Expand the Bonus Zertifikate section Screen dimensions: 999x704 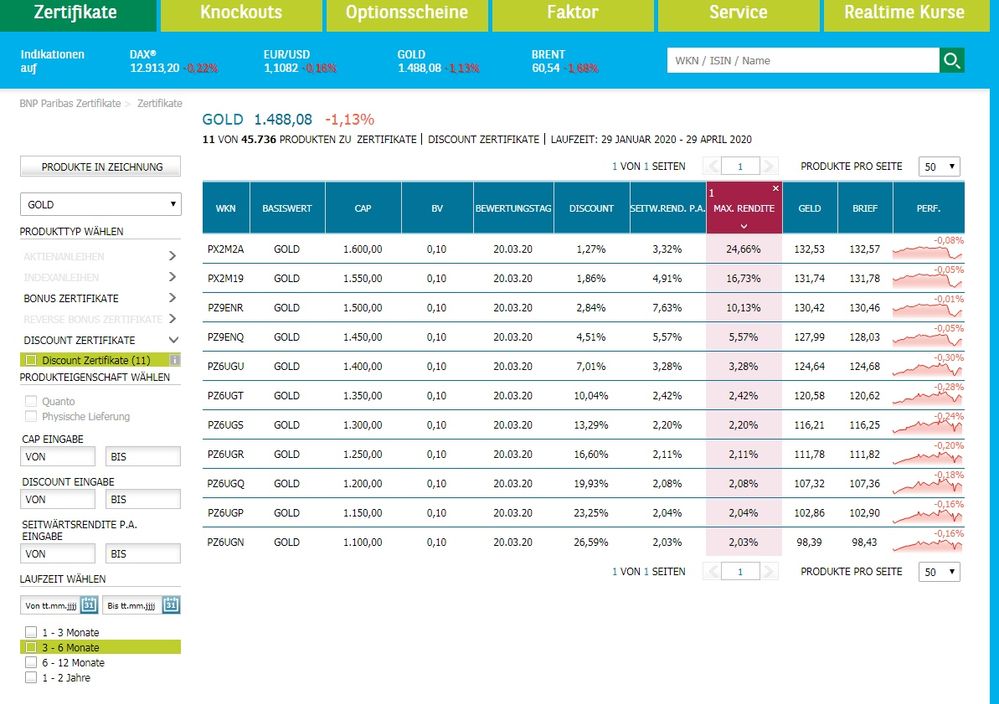[172, 298]
